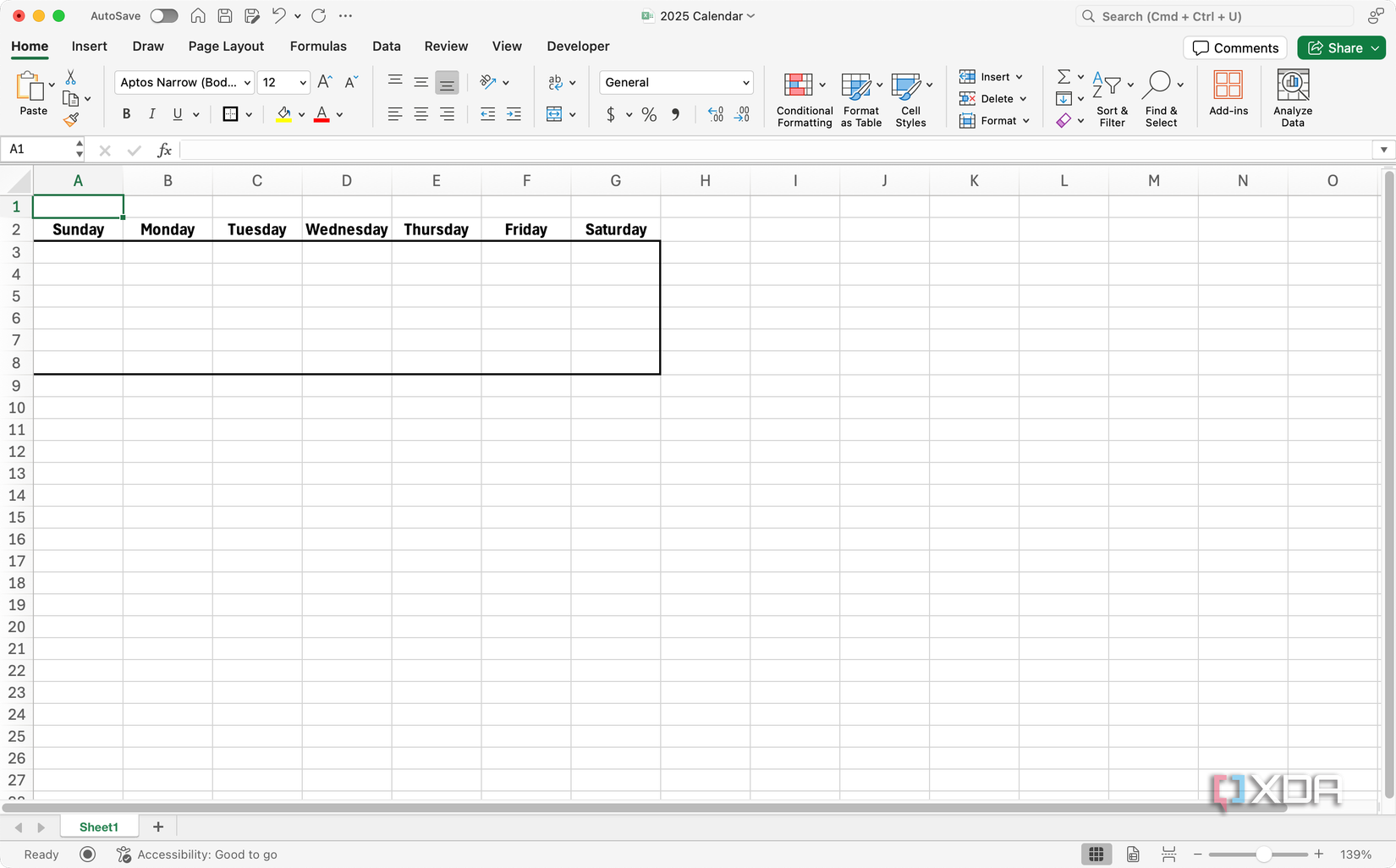This screenshot has height=868, width=1396.
Task: Select the Format Painter brush
Action: pos(71,120)
